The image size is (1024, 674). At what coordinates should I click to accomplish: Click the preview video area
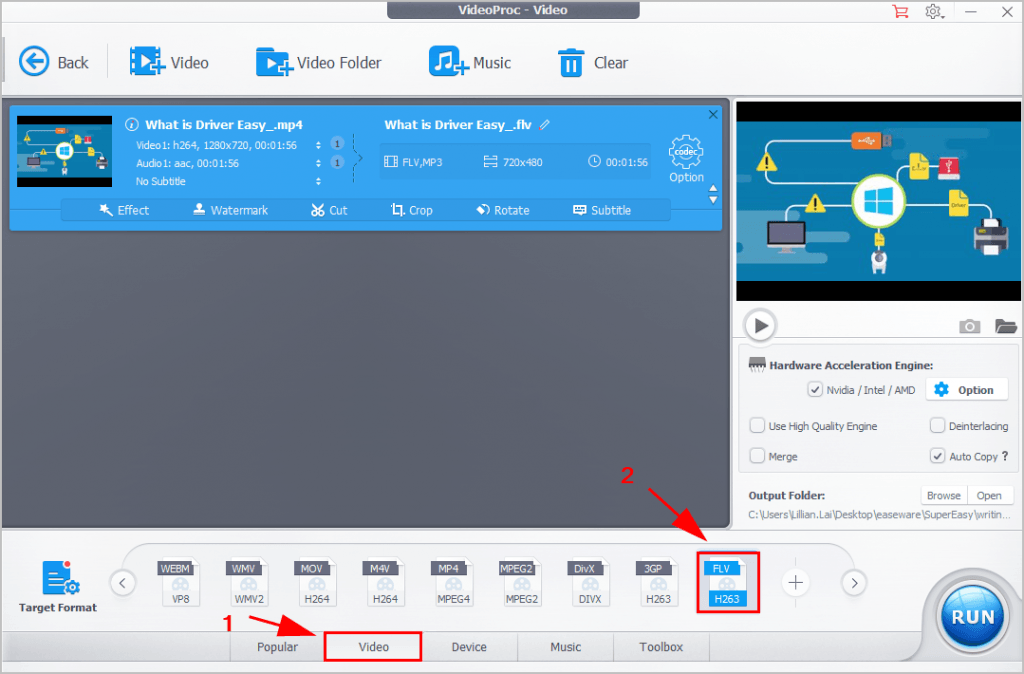click(878, 201)
